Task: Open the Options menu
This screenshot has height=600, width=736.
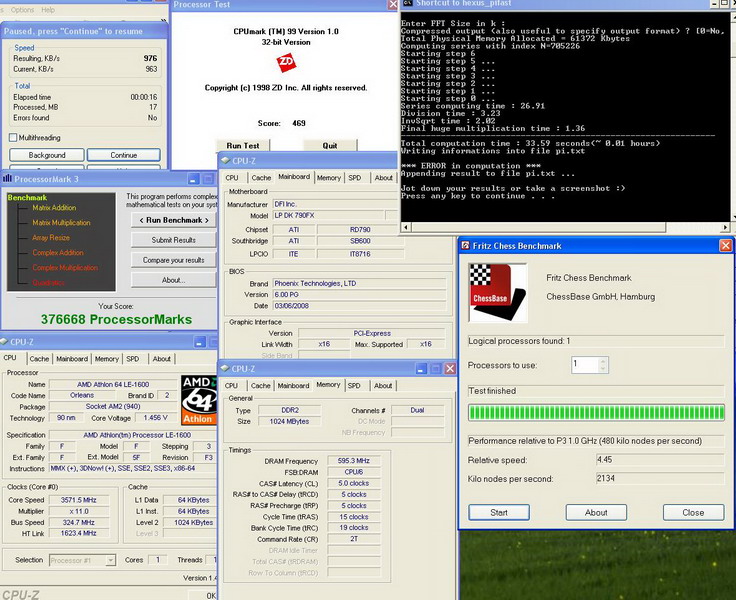Action: pos(22,10)
